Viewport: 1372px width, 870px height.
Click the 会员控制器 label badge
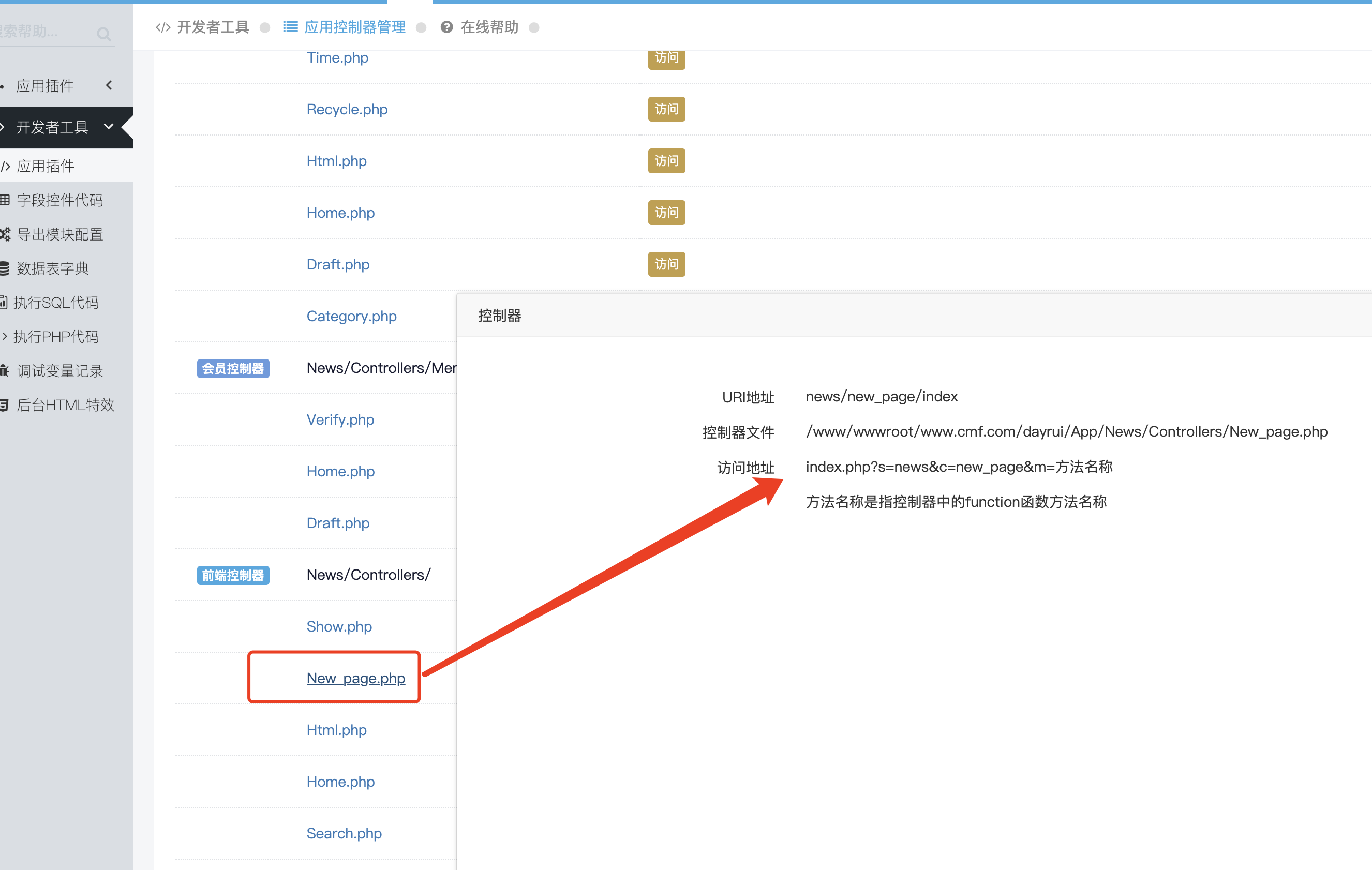pyautogui.click(x=233, y=369)
